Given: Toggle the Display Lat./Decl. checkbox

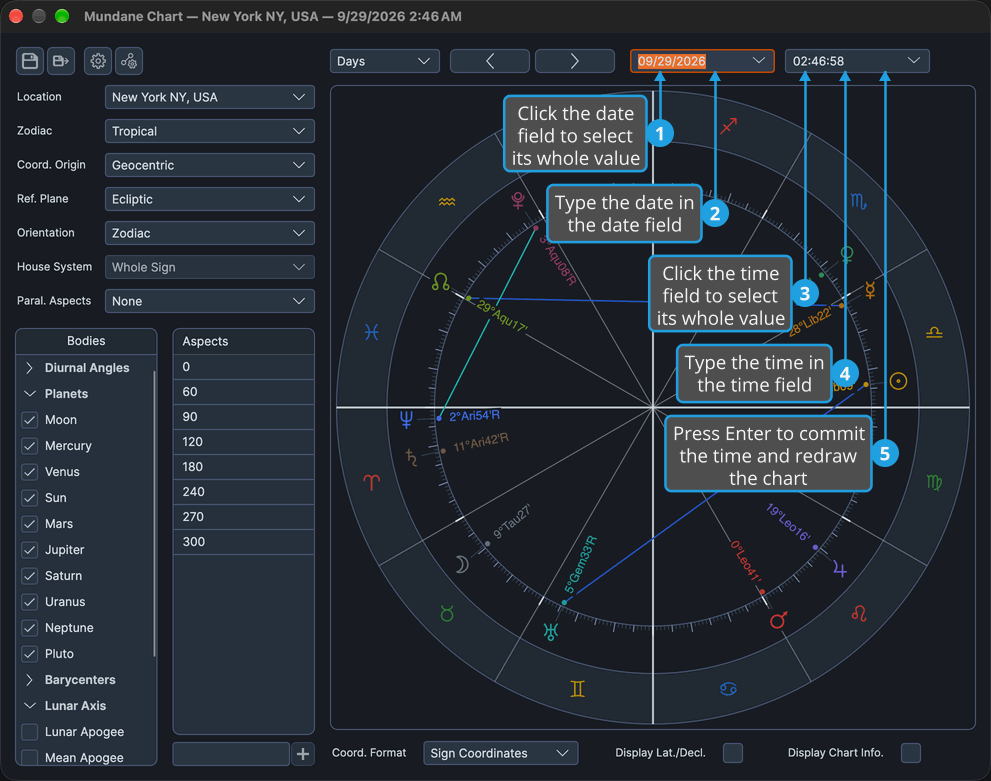Looking at the screenshot, I should pyautogui.click(x=733, y=753).
